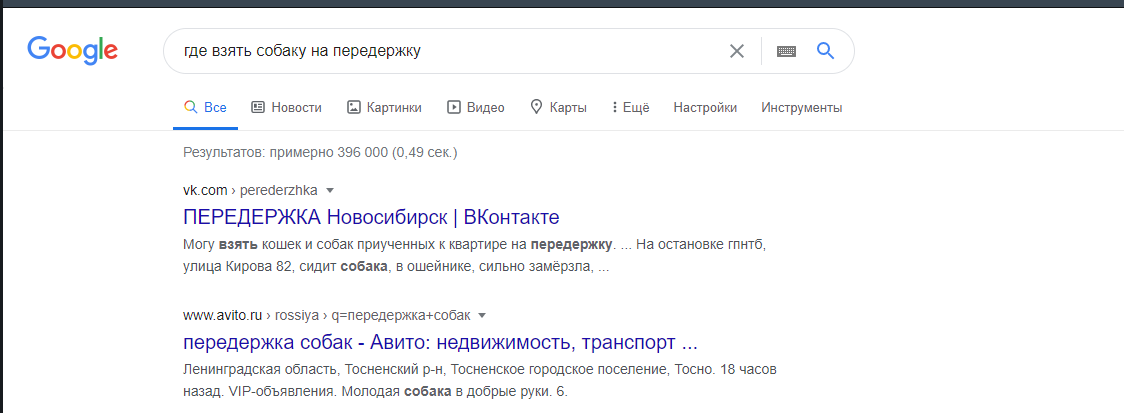The height and width of the screenshot is (413, 1124).
Task: Clear the search query with X icon
Action: 737,51
